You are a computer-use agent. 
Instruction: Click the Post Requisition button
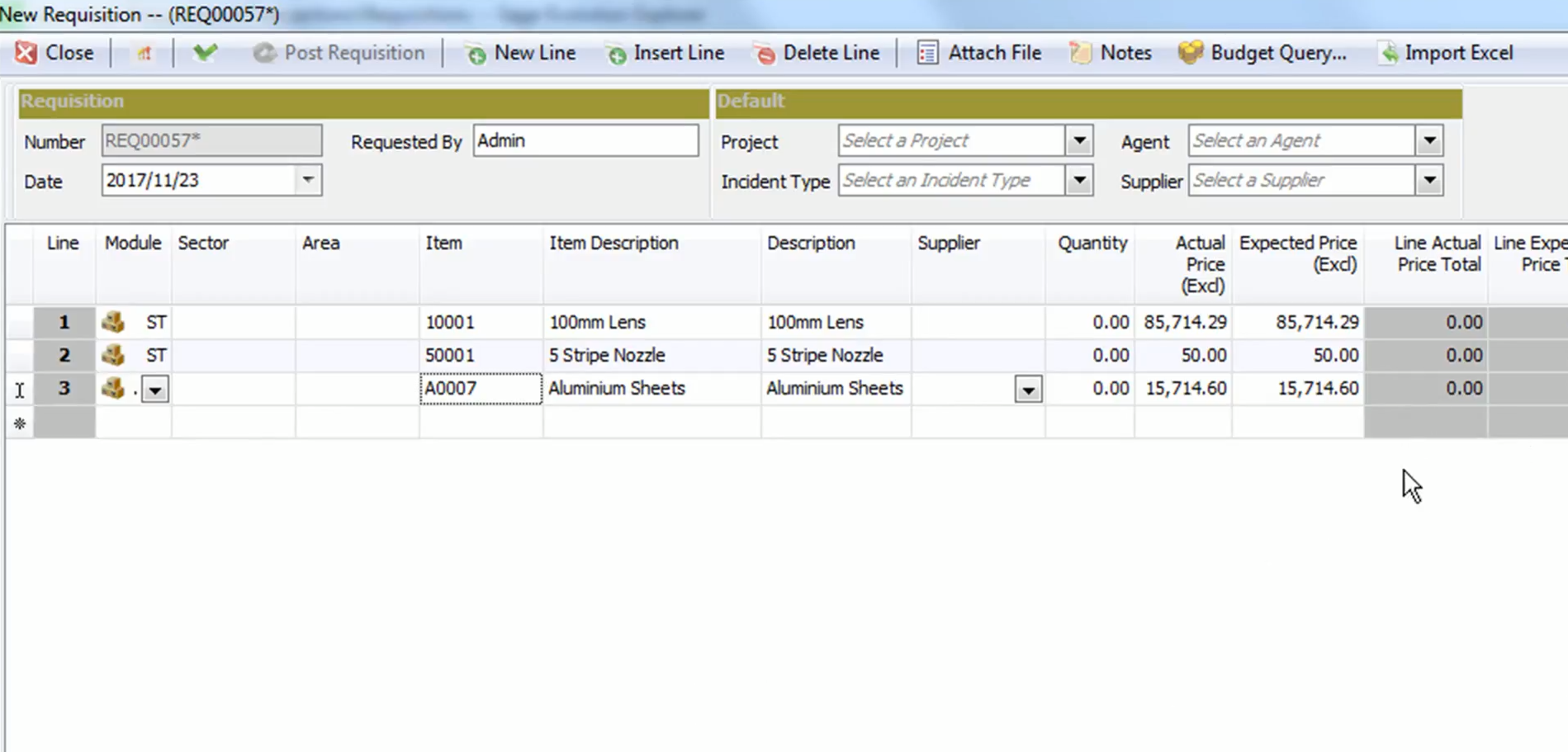pyautogui.click(x=340, y=52)
